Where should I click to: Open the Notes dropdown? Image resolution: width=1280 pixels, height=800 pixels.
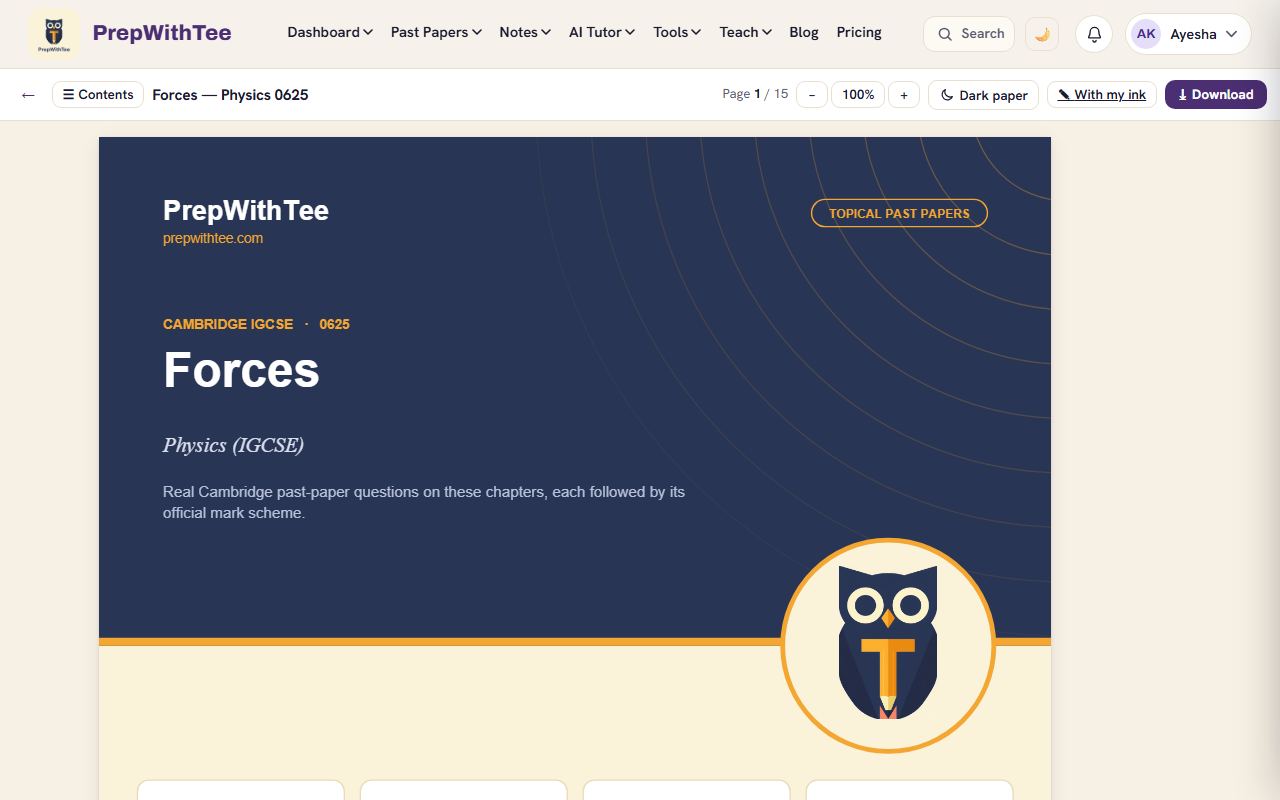pyautogui.click(x=525, y=32)
